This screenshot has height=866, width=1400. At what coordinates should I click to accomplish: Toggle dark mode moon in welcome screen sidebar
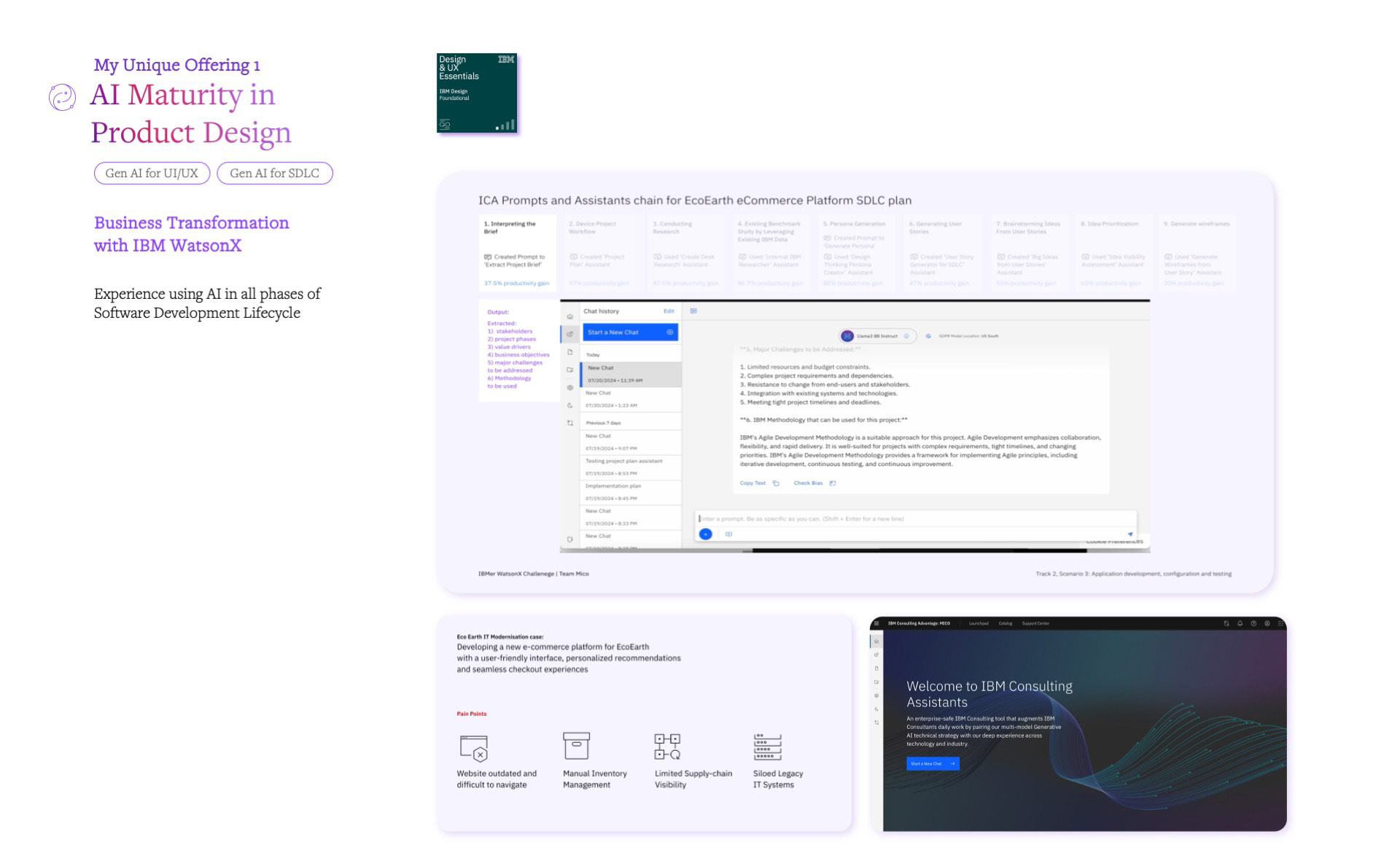[x=876, y=709]
